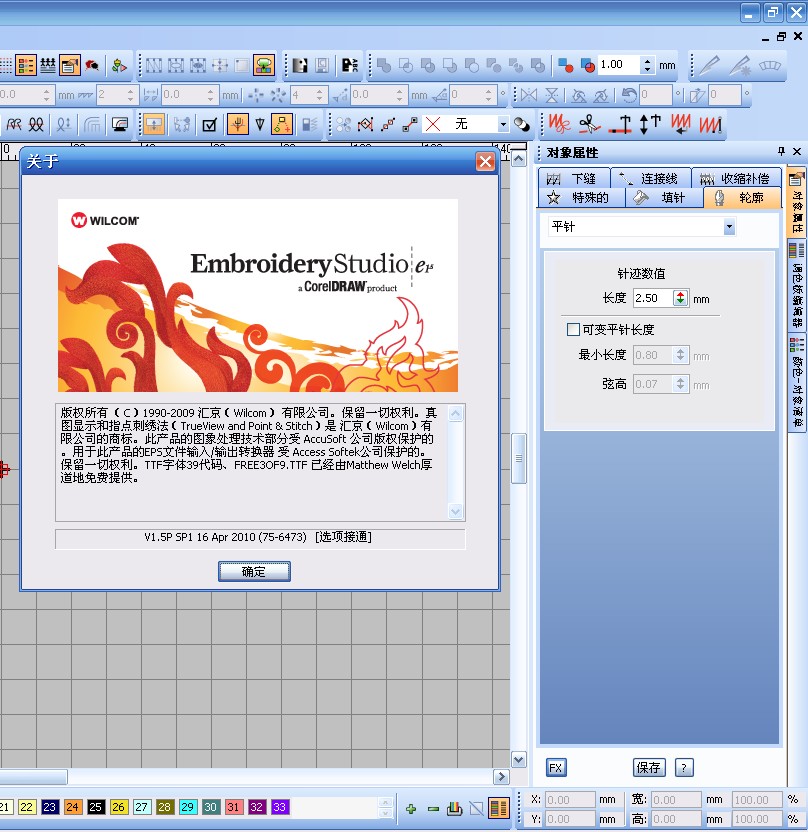Screen dimensions: 808x832
Task: Click the thread chart icon in color bar
Action: click(x=454, y=808)
